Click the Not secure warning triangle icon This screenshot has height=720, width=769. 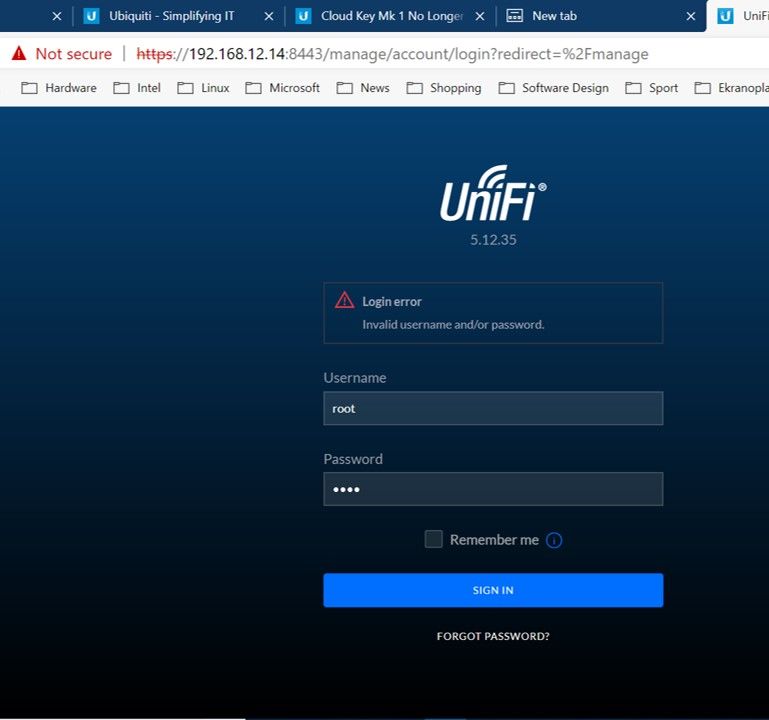tap(18, 54)
